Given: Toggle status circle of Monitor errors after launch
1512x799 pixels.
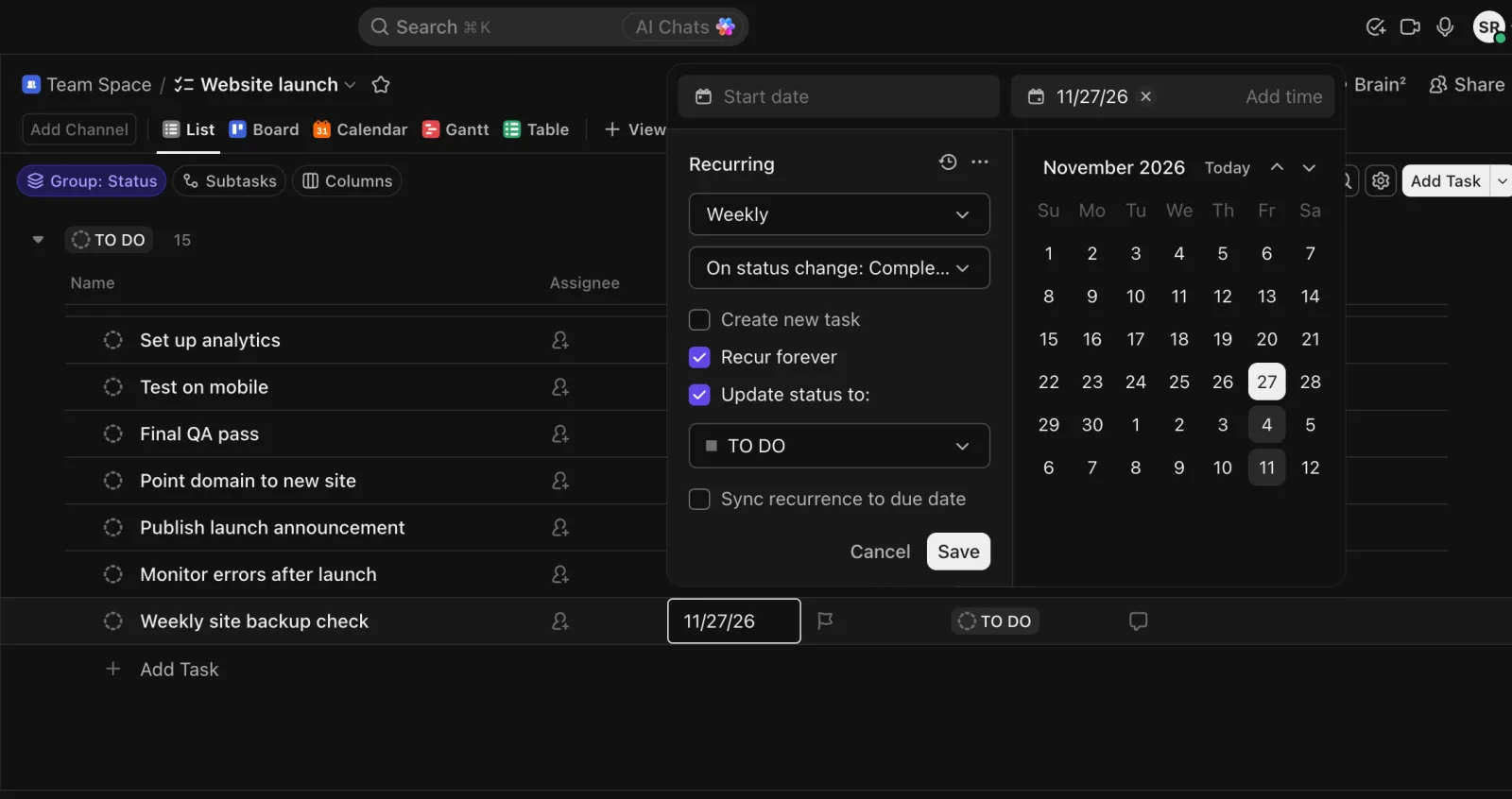Looking at the screenshot, I should 113,574.
